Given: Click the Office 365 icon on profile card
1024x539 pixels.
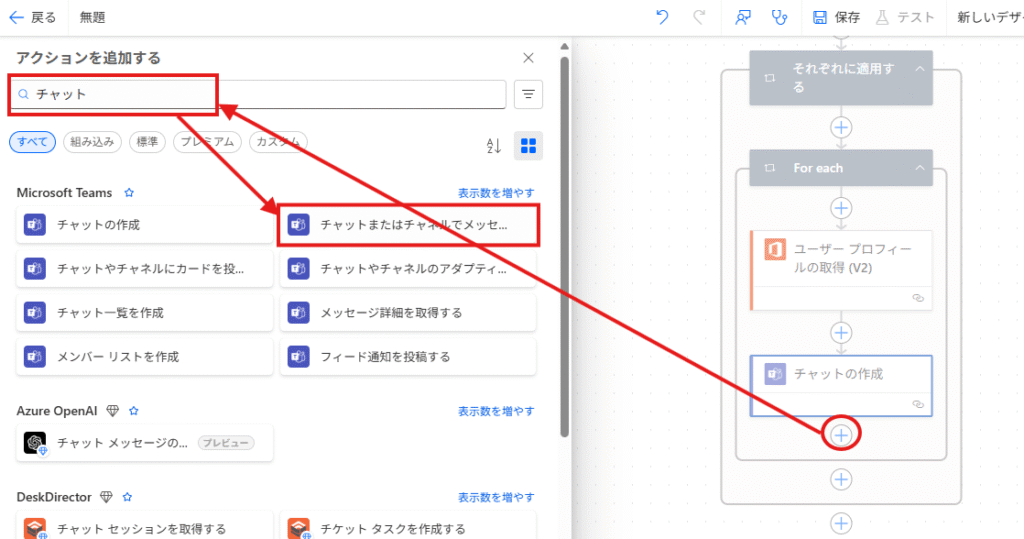Looking at the screenshot, I should tap(775, 250).
